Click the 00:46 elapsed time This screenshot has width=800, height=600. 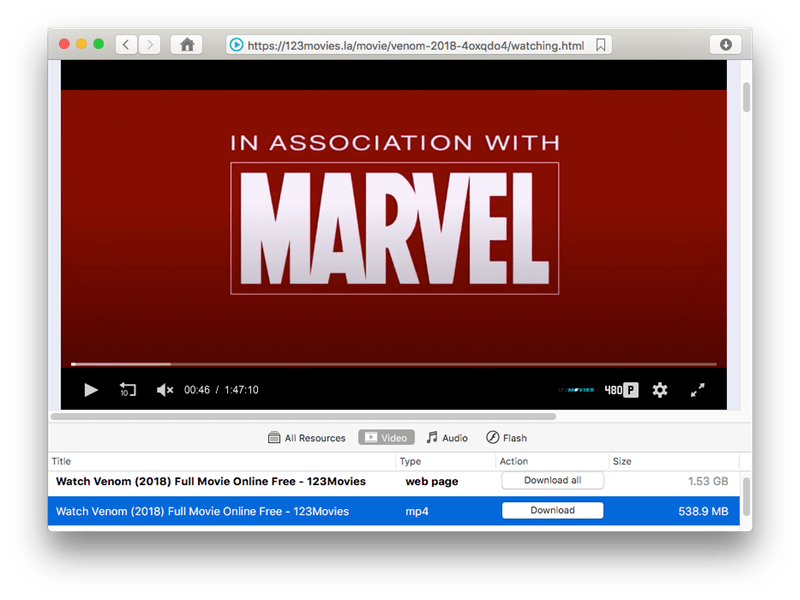[x=197, y=390]
